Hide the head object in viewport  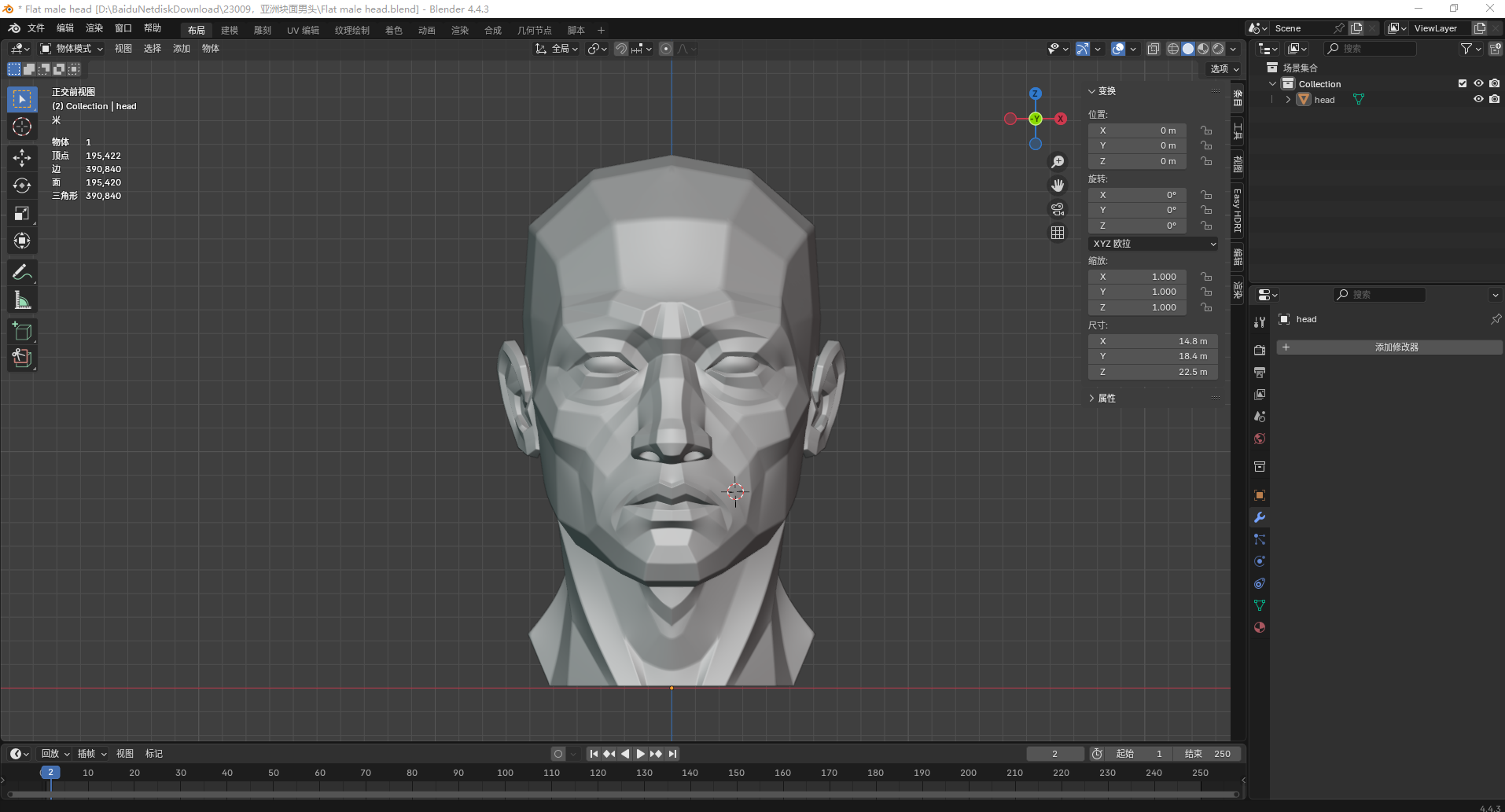[x=1478, y=100]
